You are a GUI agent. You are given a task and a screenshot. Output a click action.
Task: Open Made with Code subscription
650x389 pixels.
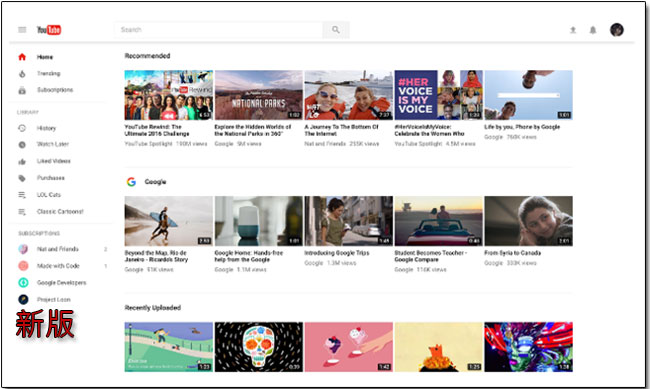point(58,266)
